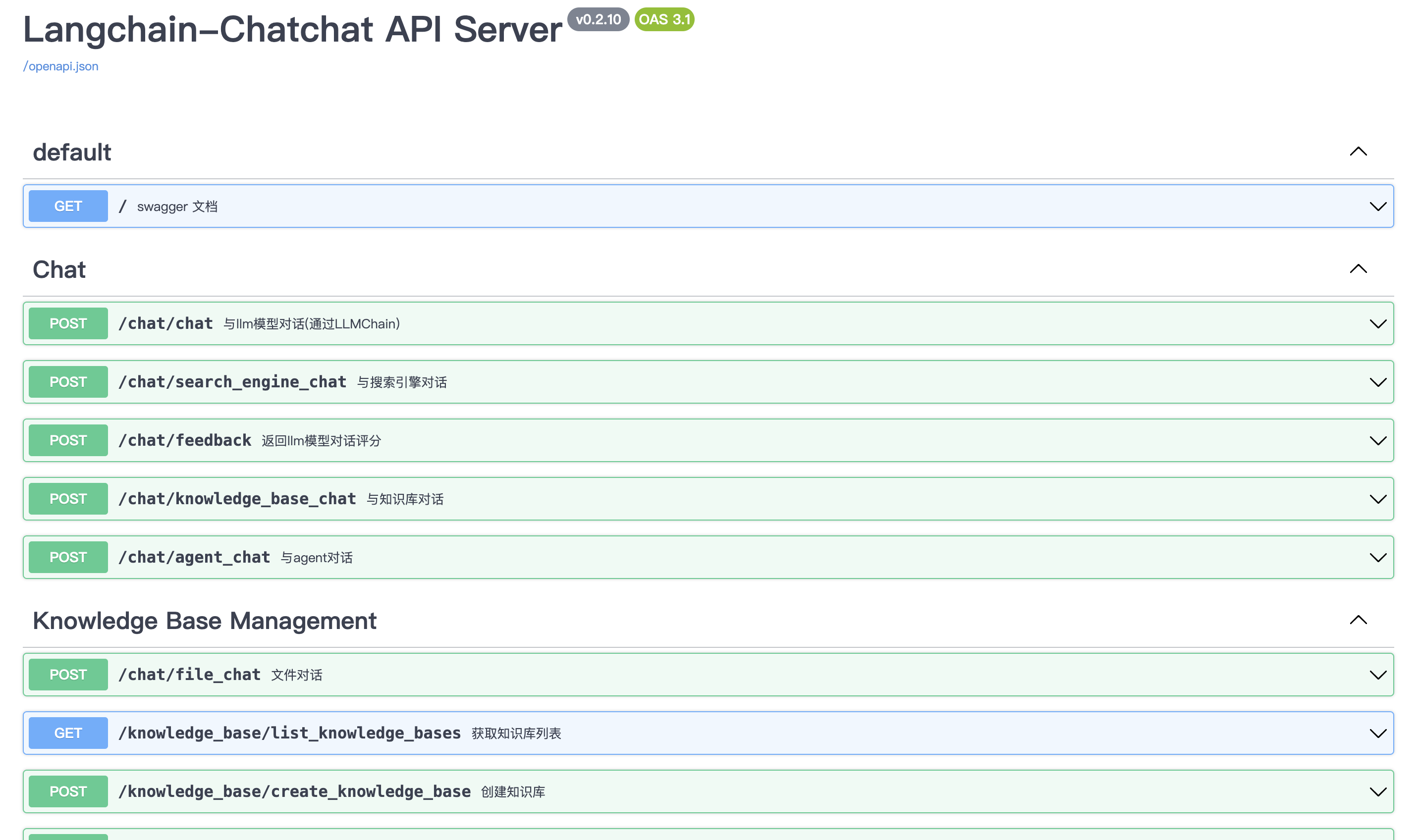Collapse Knowledge Base Management section chevron

point(1358,621)
